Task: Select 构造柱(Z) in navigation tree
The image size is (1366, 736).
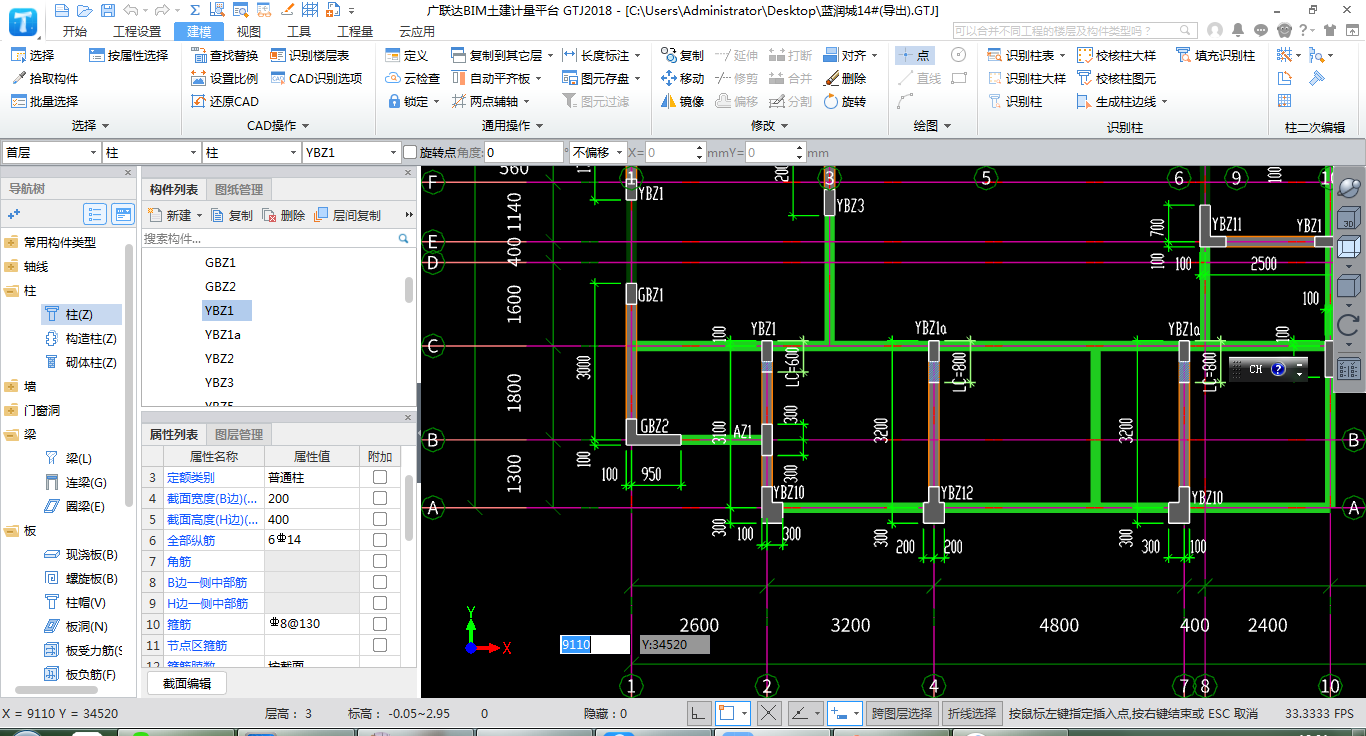Action: click(82, 339)
